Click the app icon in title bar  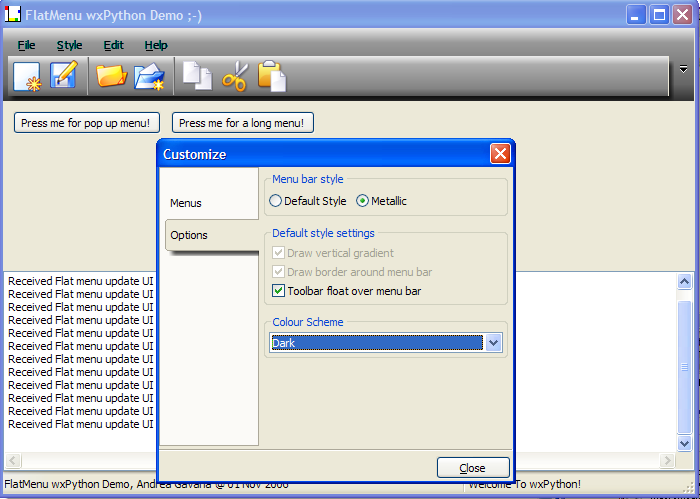click(13, 15)
